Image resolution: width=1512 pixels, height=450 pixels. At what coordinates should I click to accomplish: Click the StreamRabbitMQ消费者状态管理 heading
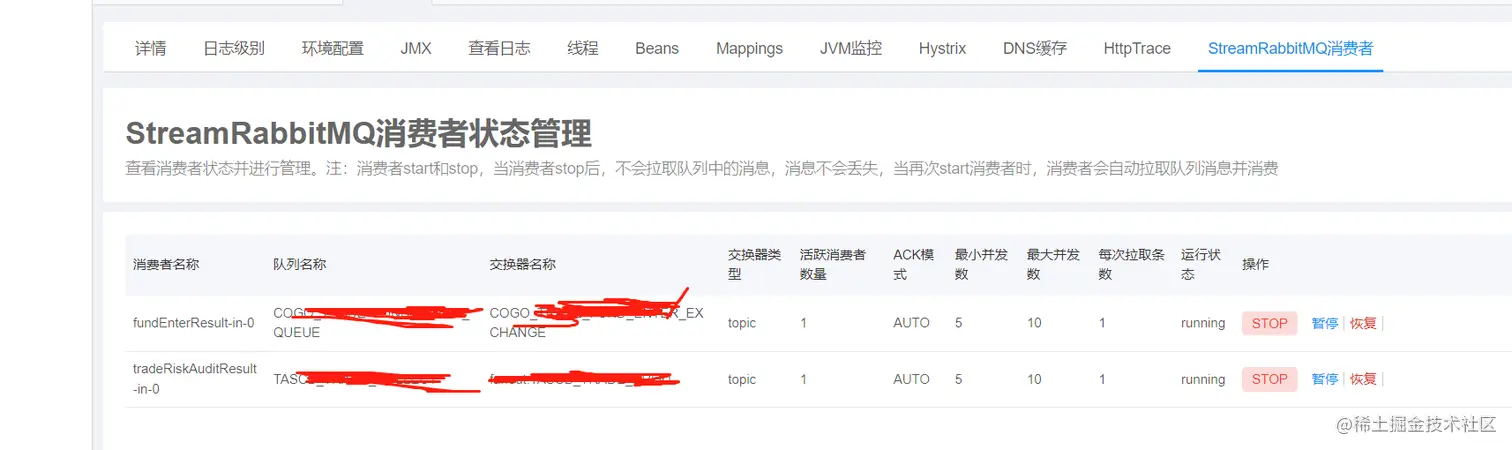coord(359,133)
